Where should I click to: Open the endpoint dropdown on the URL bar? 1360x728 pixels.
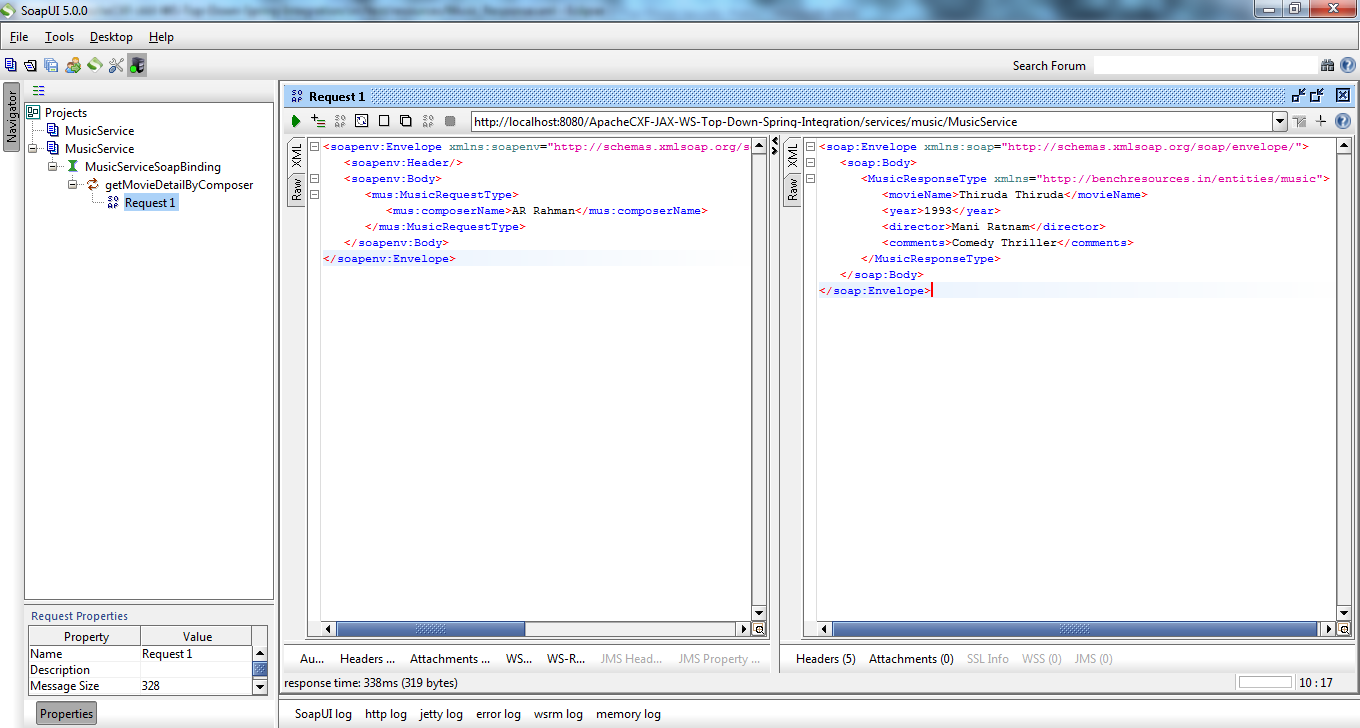point(1280,120)
